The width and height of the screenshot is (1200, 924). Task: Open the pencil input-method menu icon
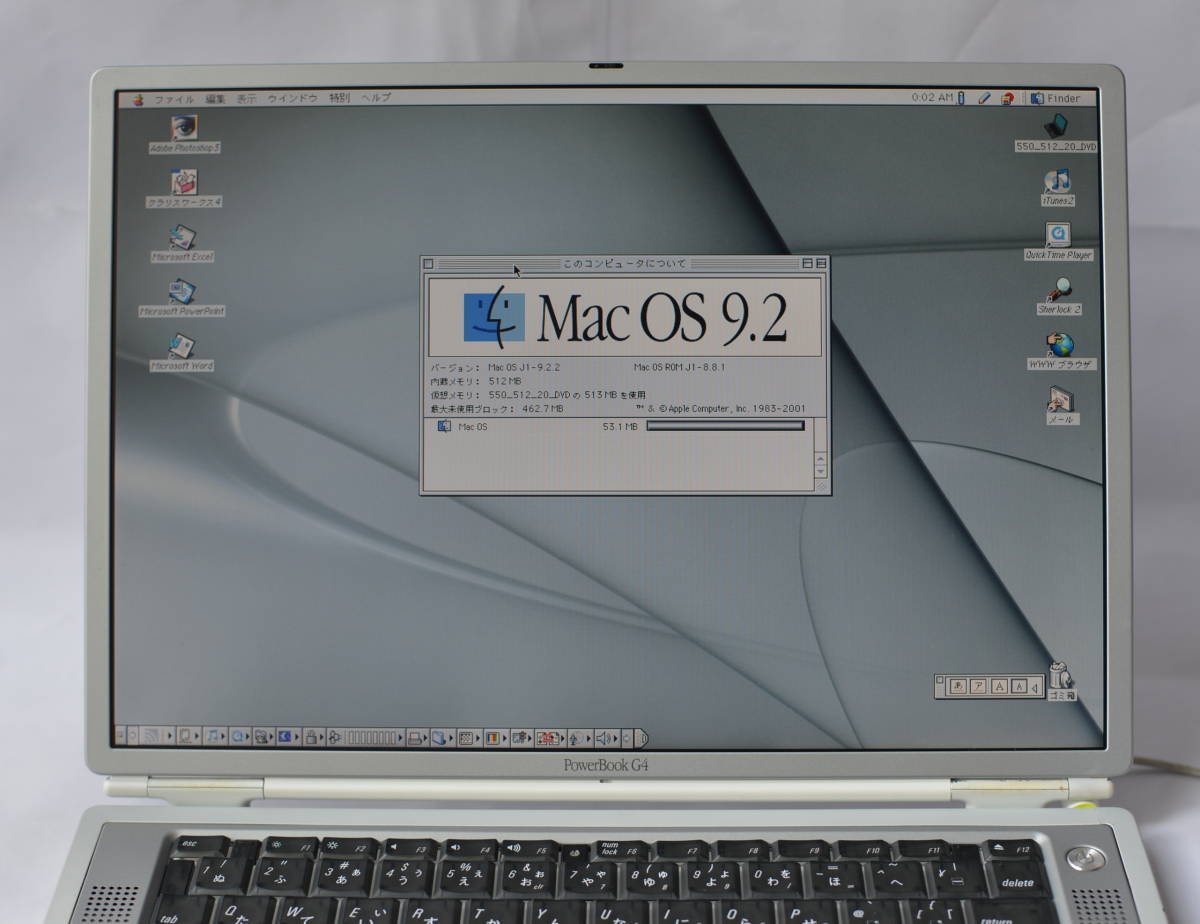click(x=984, y=98)
